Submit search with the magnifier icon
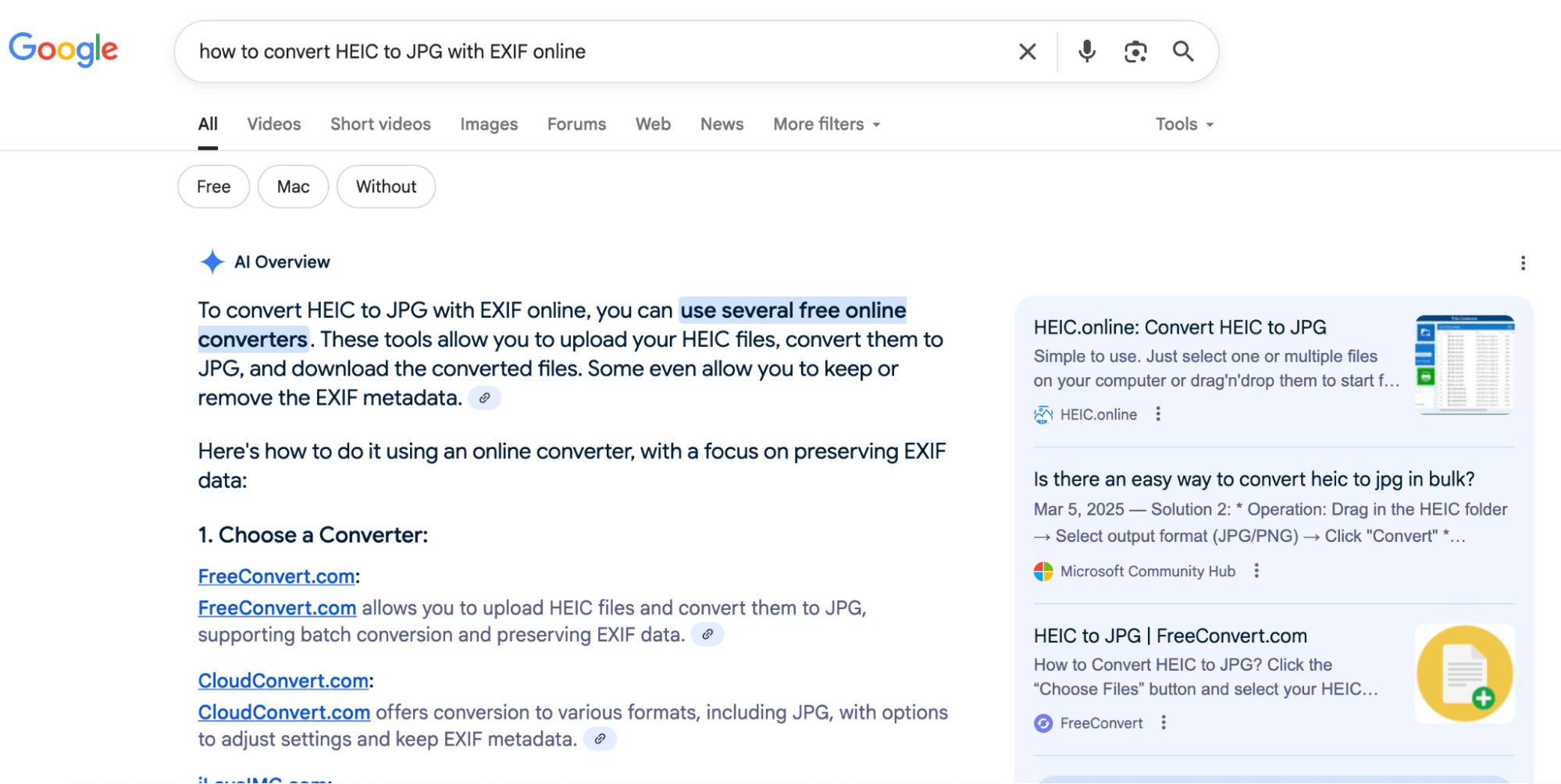The width and height of the screenshot is (1561, 784). click(1183, 52)
